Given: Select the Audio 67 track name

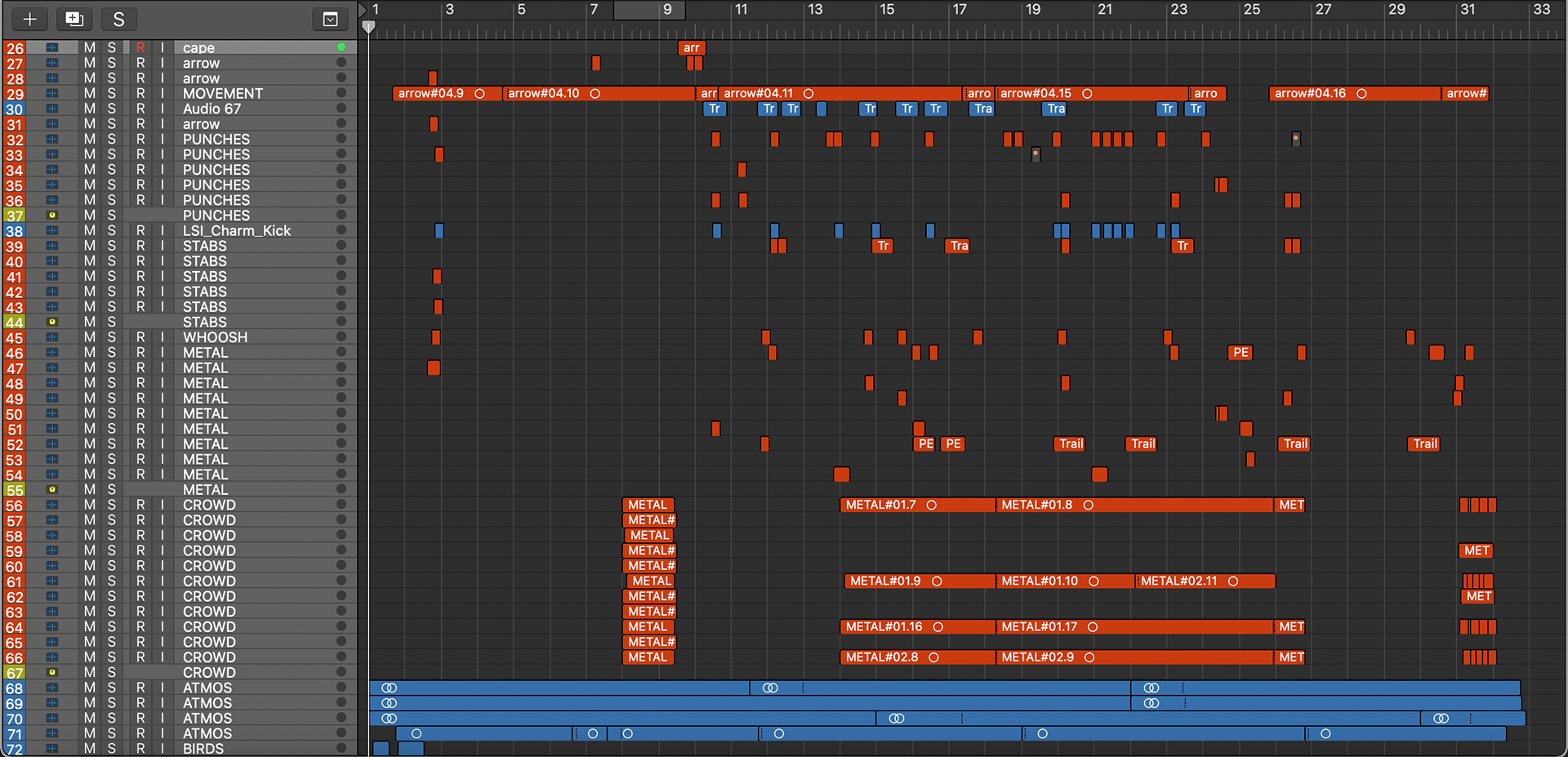Looking at the screenshot, I should click(x=212, y=109).
